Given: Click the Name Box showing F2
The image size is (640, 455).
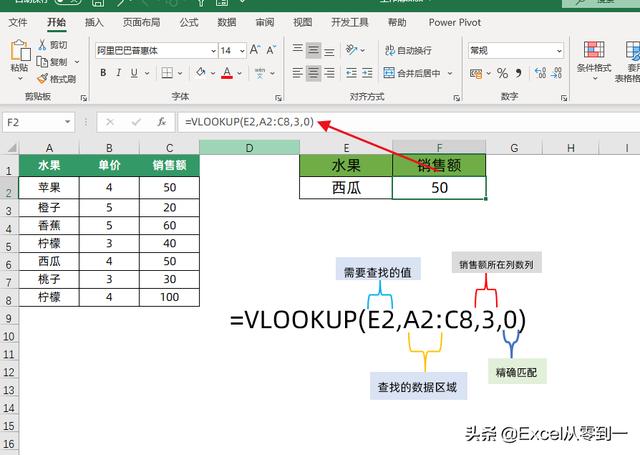Looking at the screenshot, I should 38,122.
